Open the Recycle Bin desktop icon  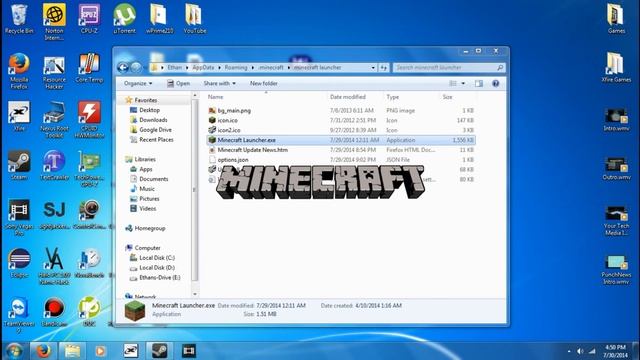[x=19, y=19]
